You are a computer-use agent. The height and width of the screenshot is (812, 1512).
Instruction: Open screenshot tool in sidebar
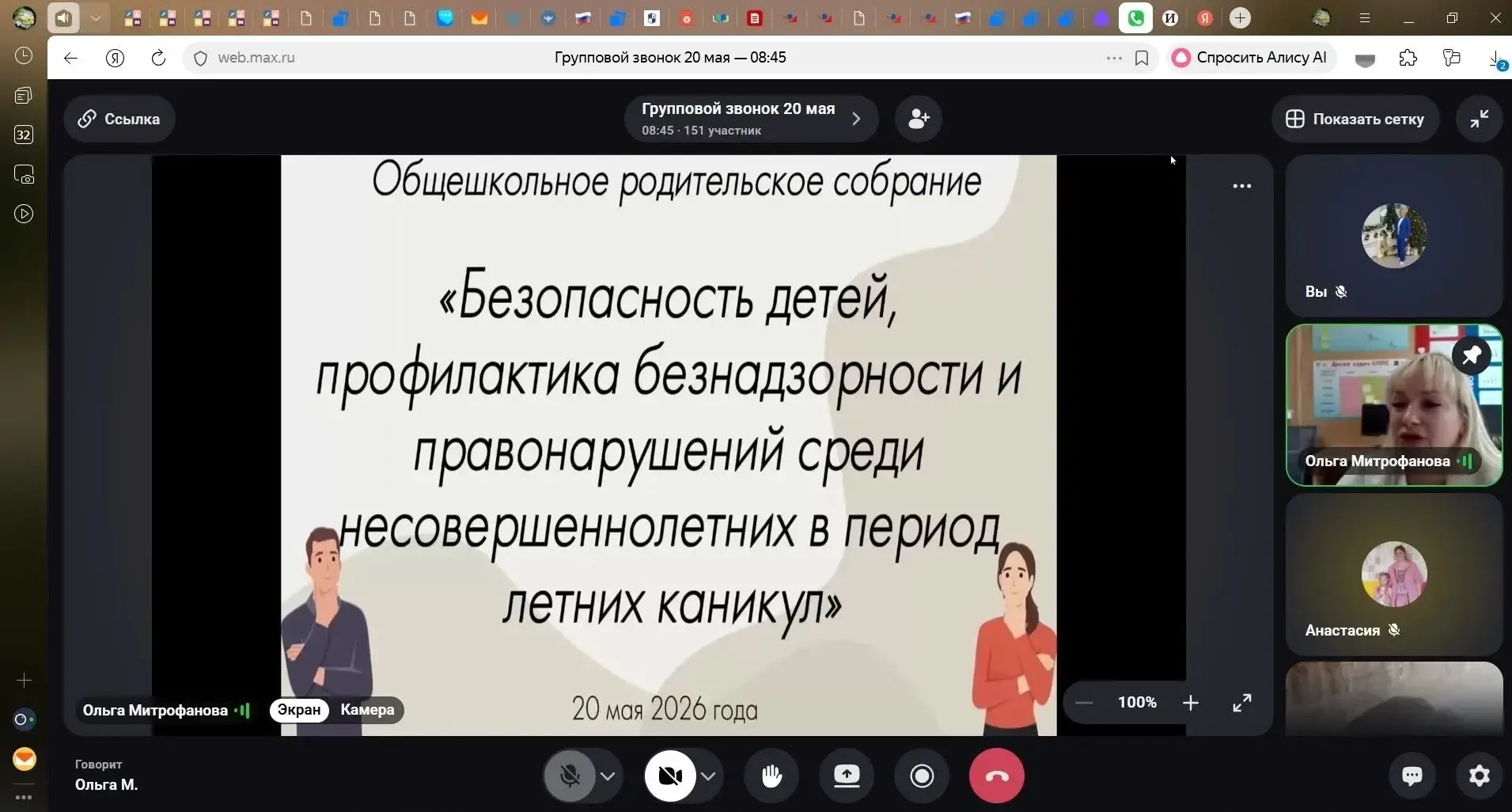click(x=24, y=174)
